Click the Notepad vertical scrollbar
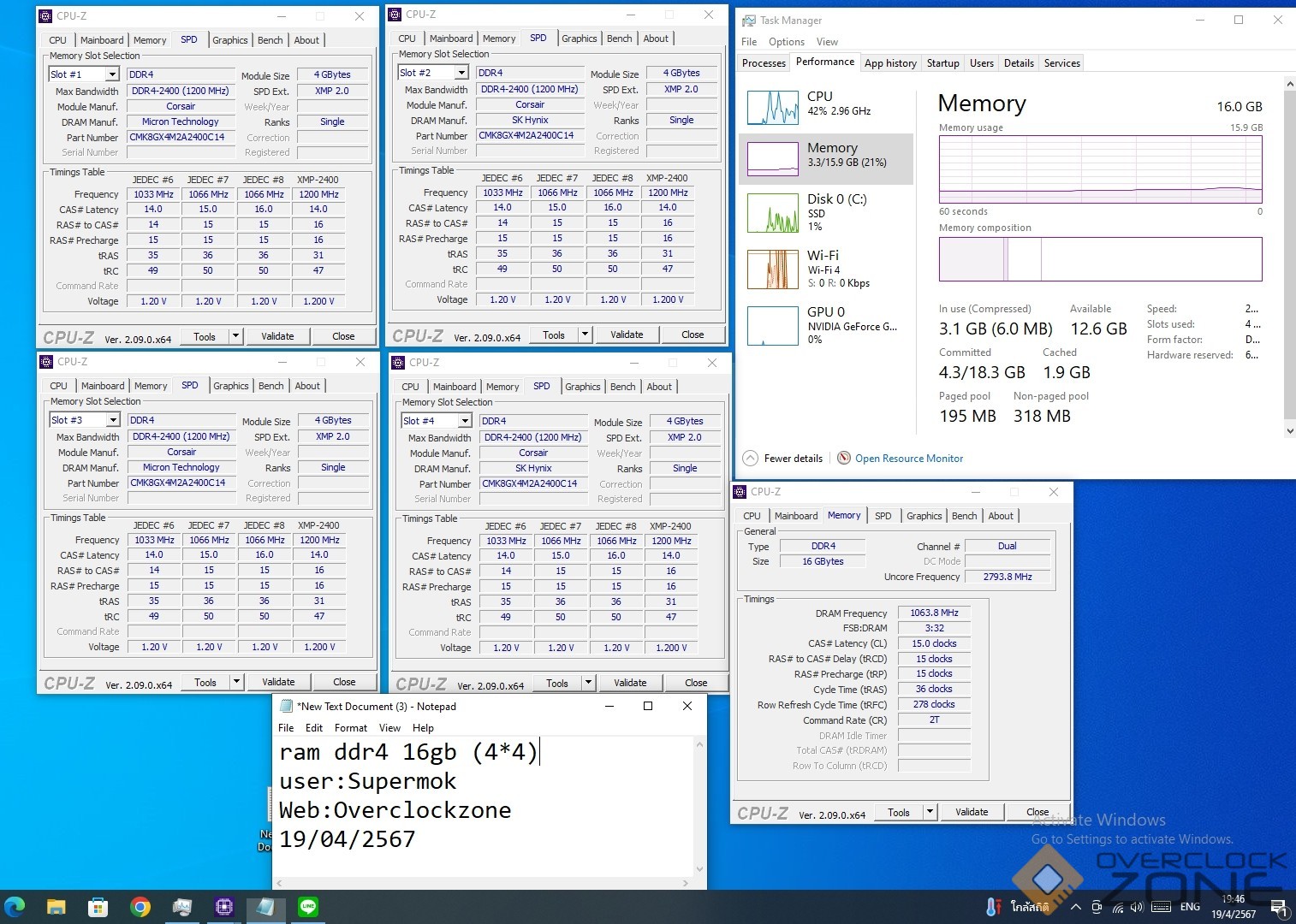This screenshot has height=924, width=1296. point(699,807)
